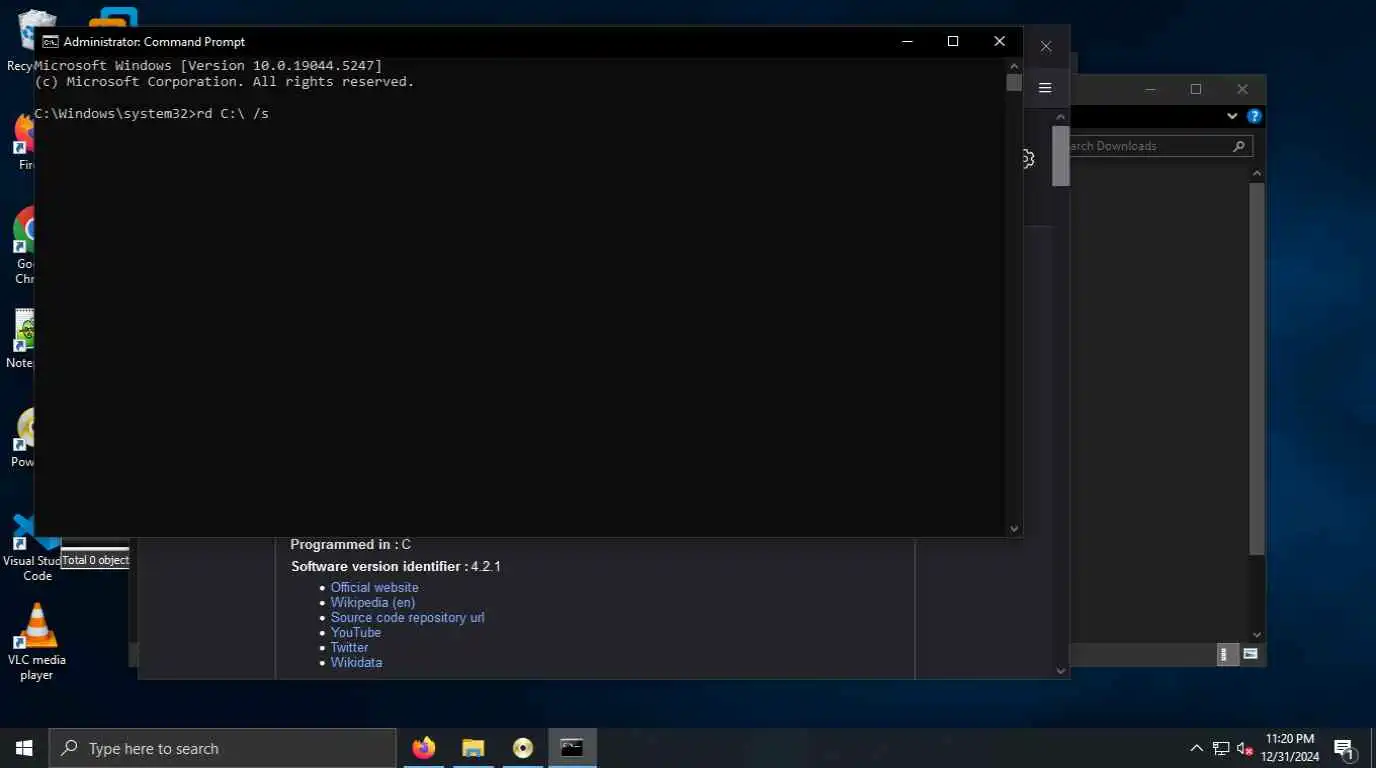Open the Official website link

click(375, 588)
